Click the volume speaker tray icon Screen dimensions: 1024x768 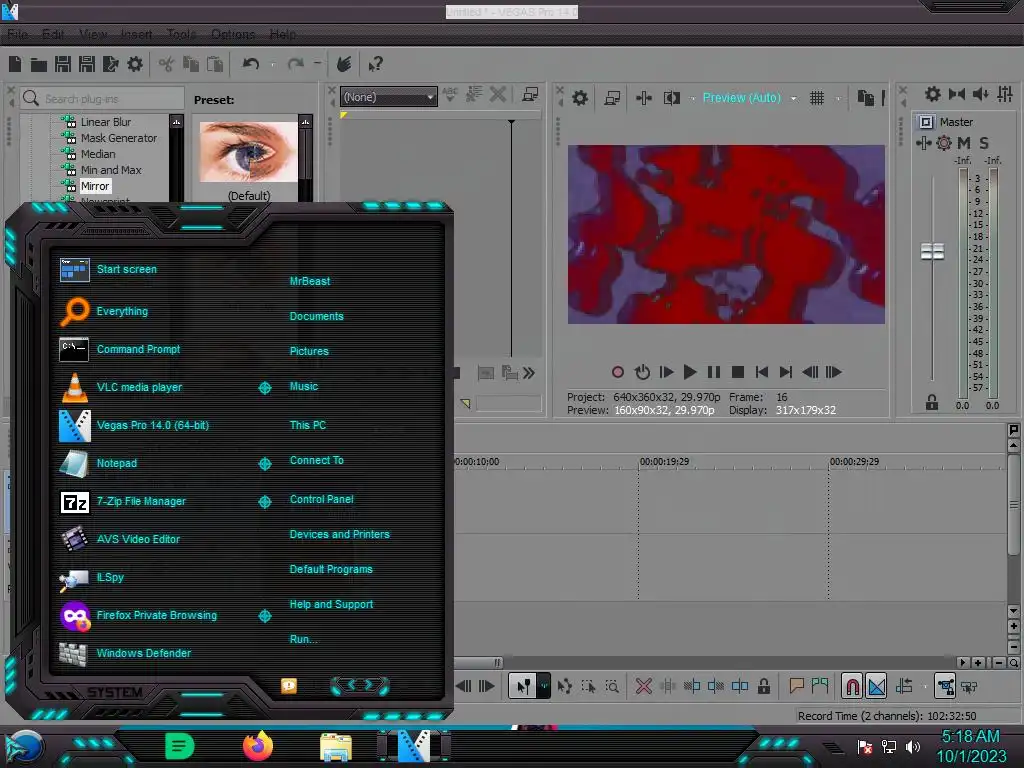coord(913,746)
